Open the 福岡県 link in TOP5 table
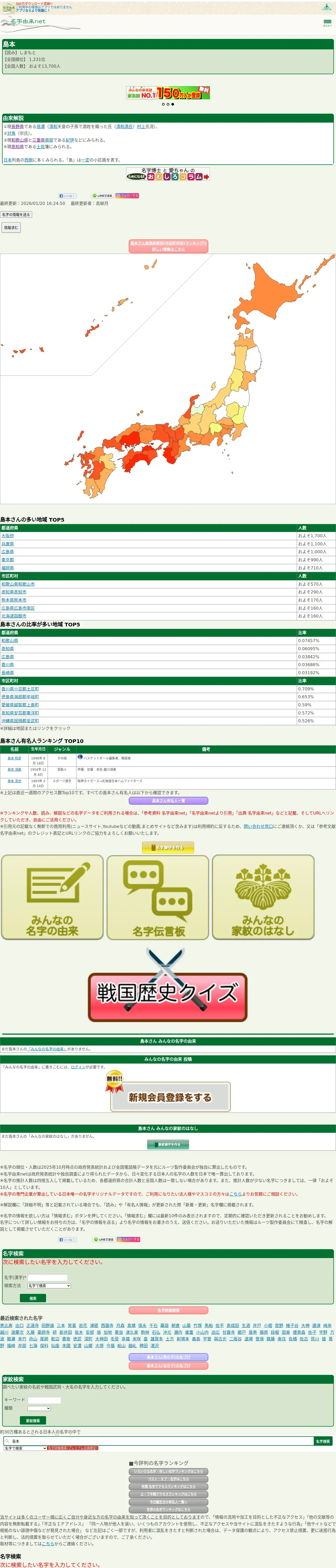The width and height of the screenshot is (336, 1568). click(x=7, y=567)
